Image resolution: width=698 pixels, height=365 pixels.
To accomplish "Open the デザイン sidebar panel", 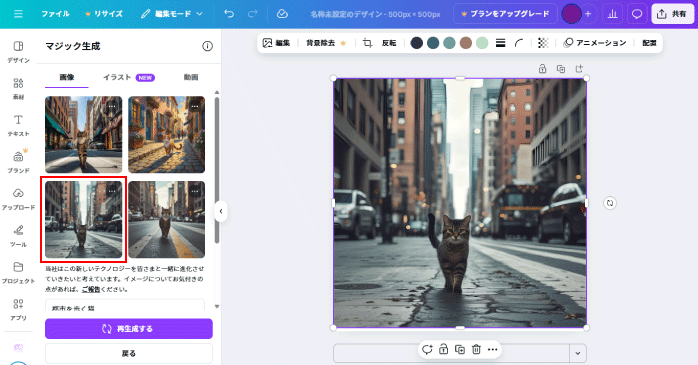I will click(x=18, y=52).
